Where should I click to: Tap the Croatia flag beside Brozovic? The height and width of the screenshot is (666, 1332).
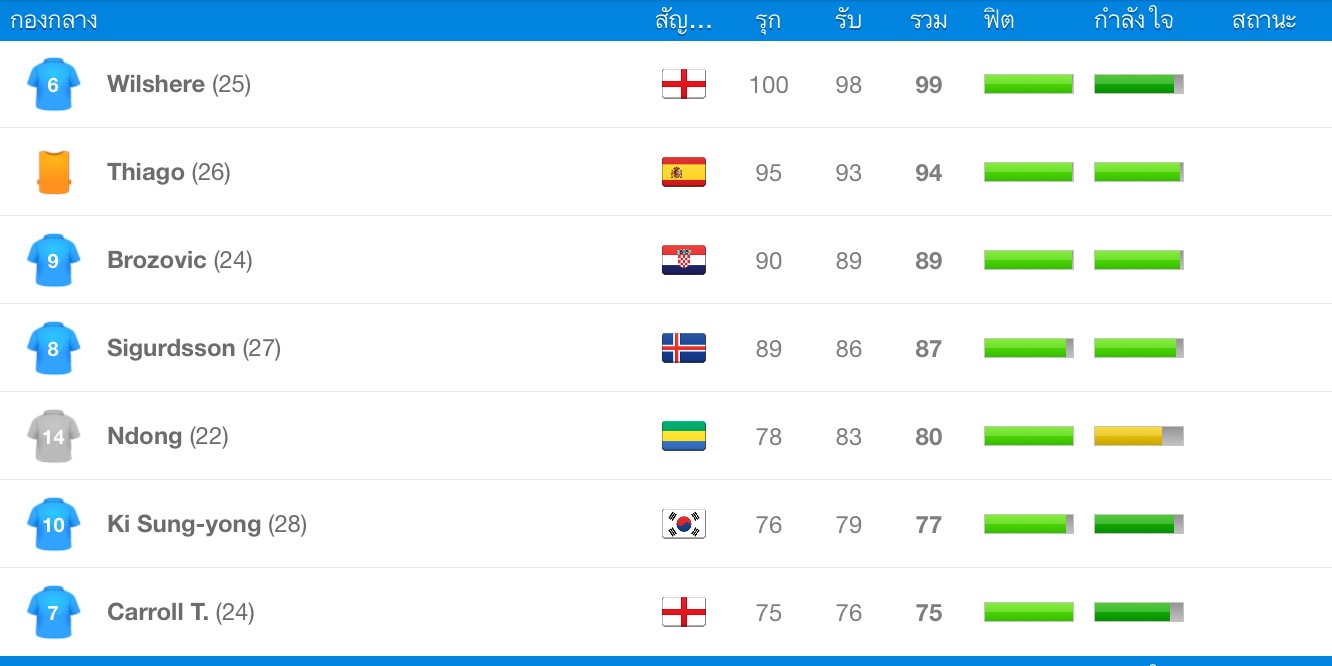pyautogui.click(x=684, y=260)
